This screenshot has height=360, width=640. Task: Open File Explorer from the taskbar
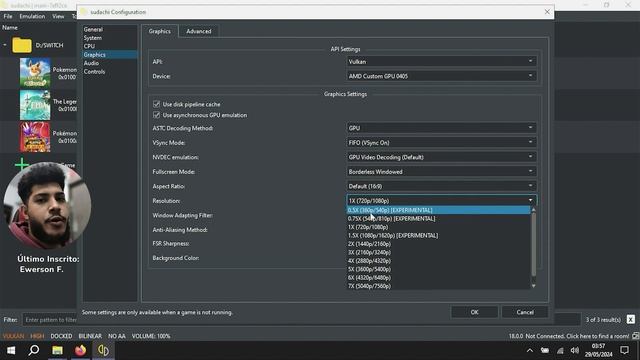pyautogui.click(x=57, y=350)
